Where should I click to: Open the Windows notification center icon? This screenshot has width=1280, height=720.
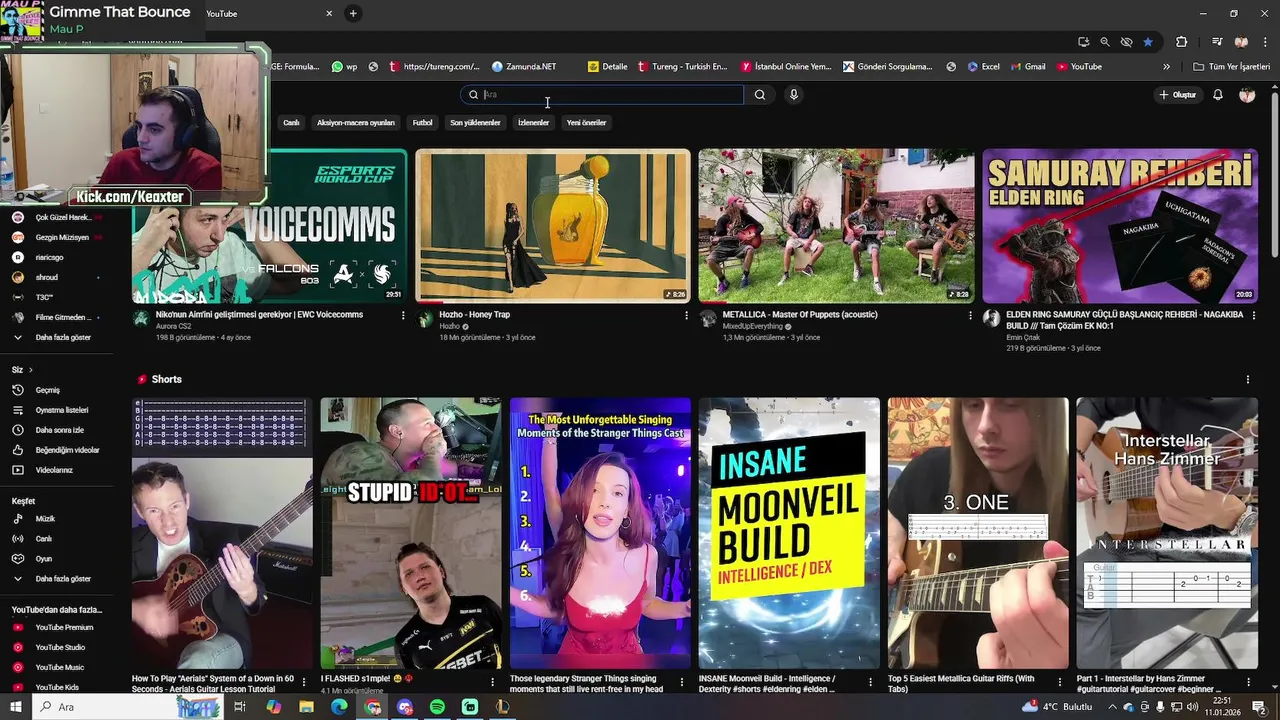1259,707
